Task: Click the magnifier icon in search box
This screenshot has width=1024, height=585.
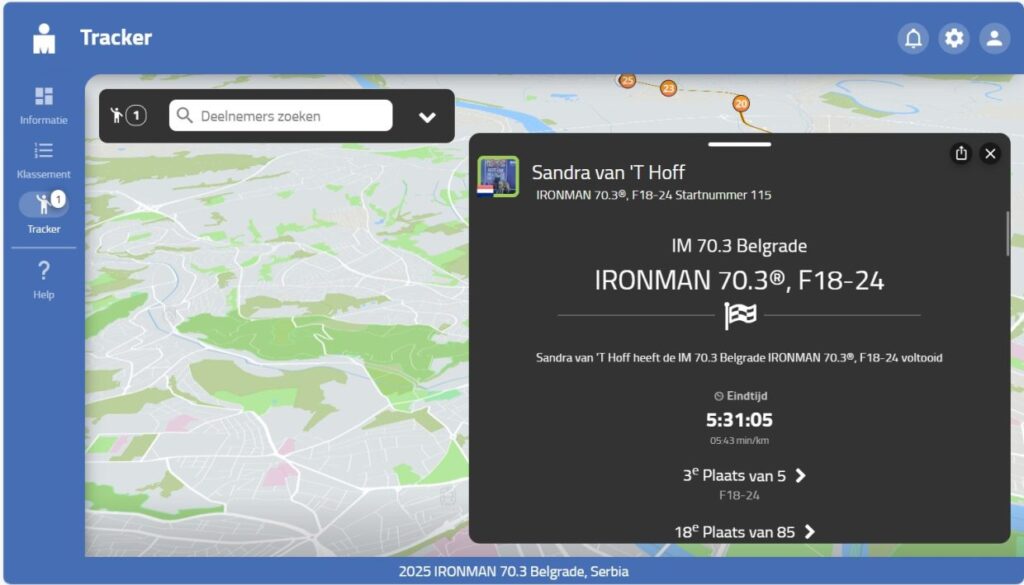Action: tap(184, 116)
